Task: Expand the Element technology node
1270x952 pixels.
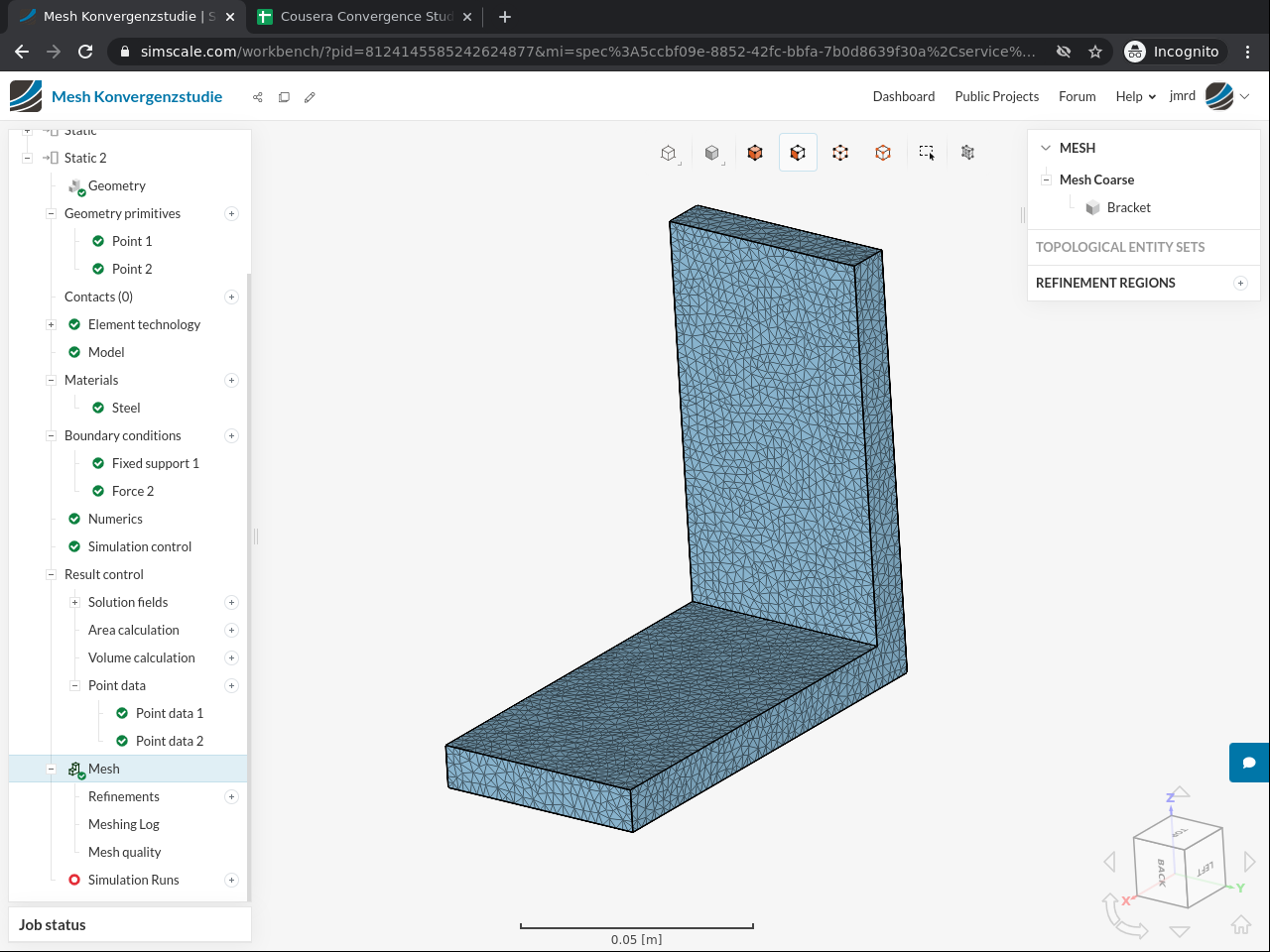Action: (51, 325)
